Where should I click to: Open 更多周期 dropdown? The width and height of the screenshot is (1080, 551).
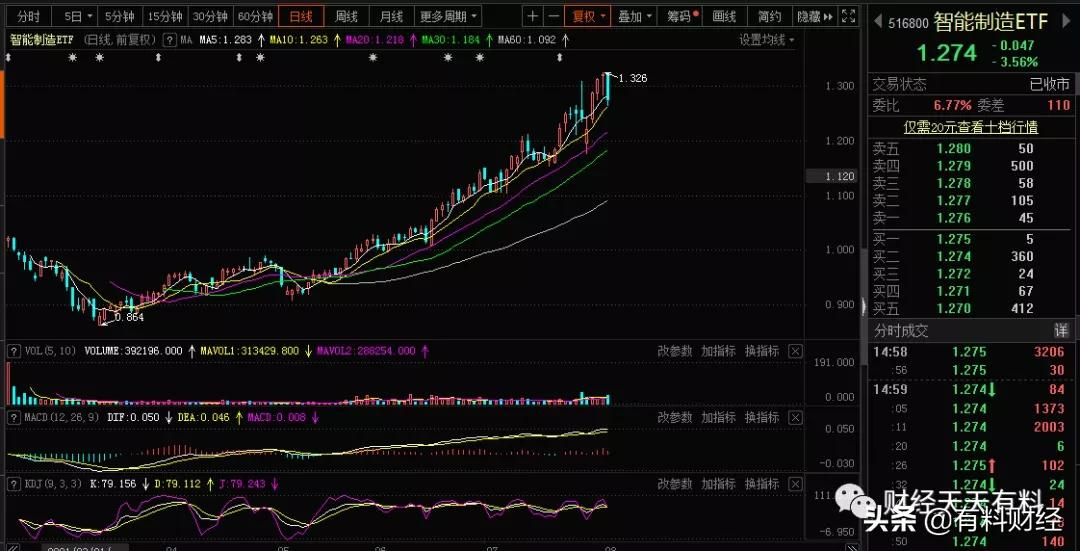click(x=448, y=16)
